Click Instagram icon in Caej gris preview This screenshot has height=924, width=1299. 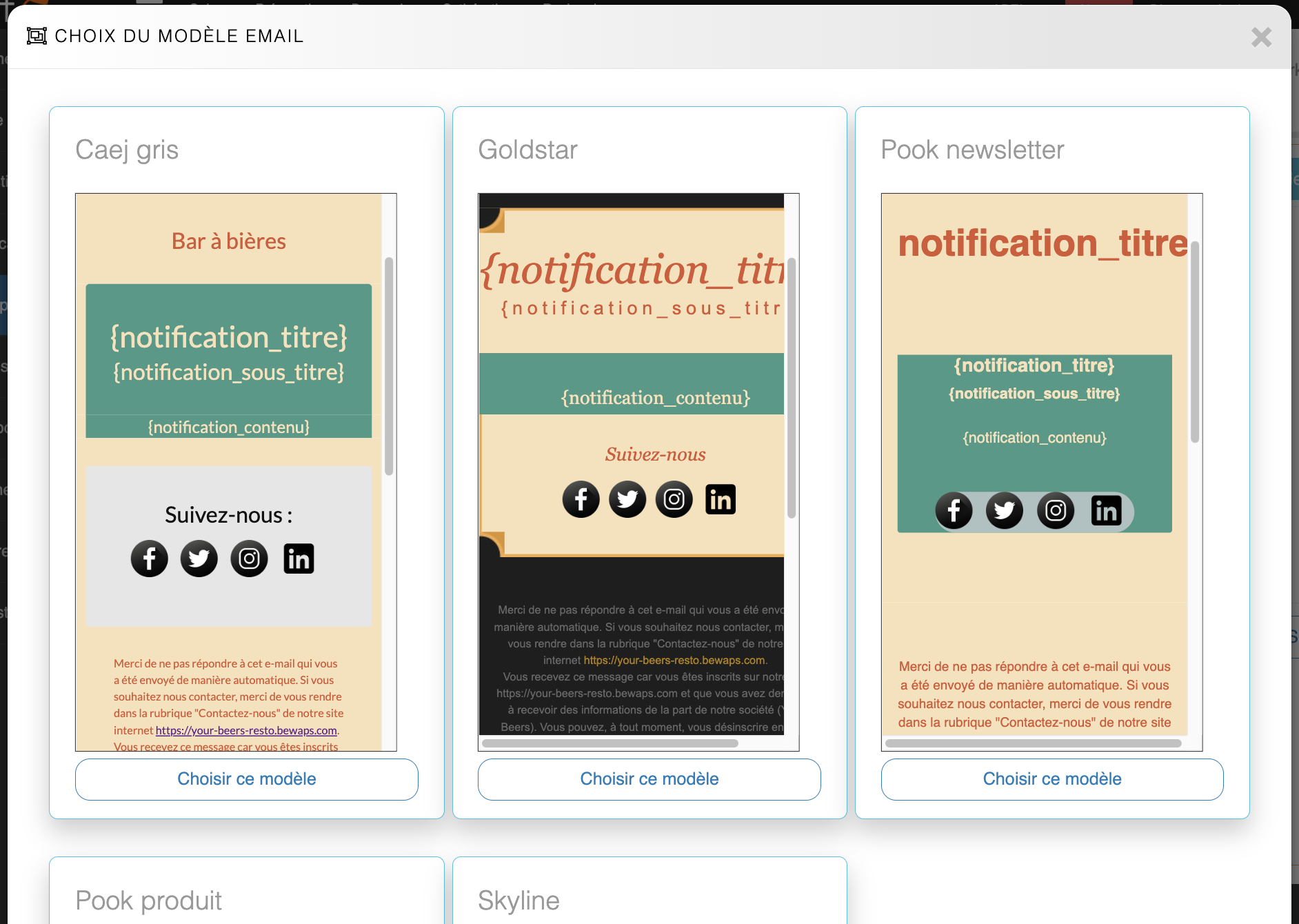[249, 559]
